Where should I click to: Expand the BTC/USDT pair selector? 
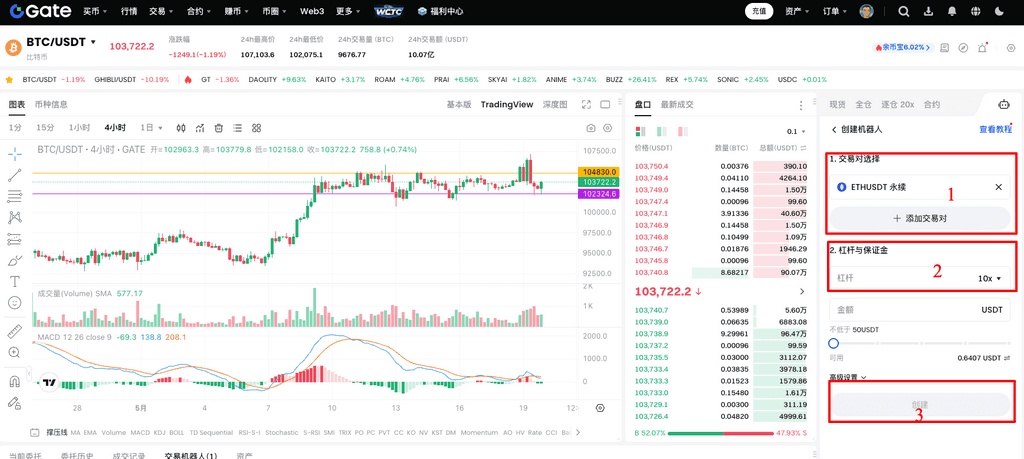[93, 43]
